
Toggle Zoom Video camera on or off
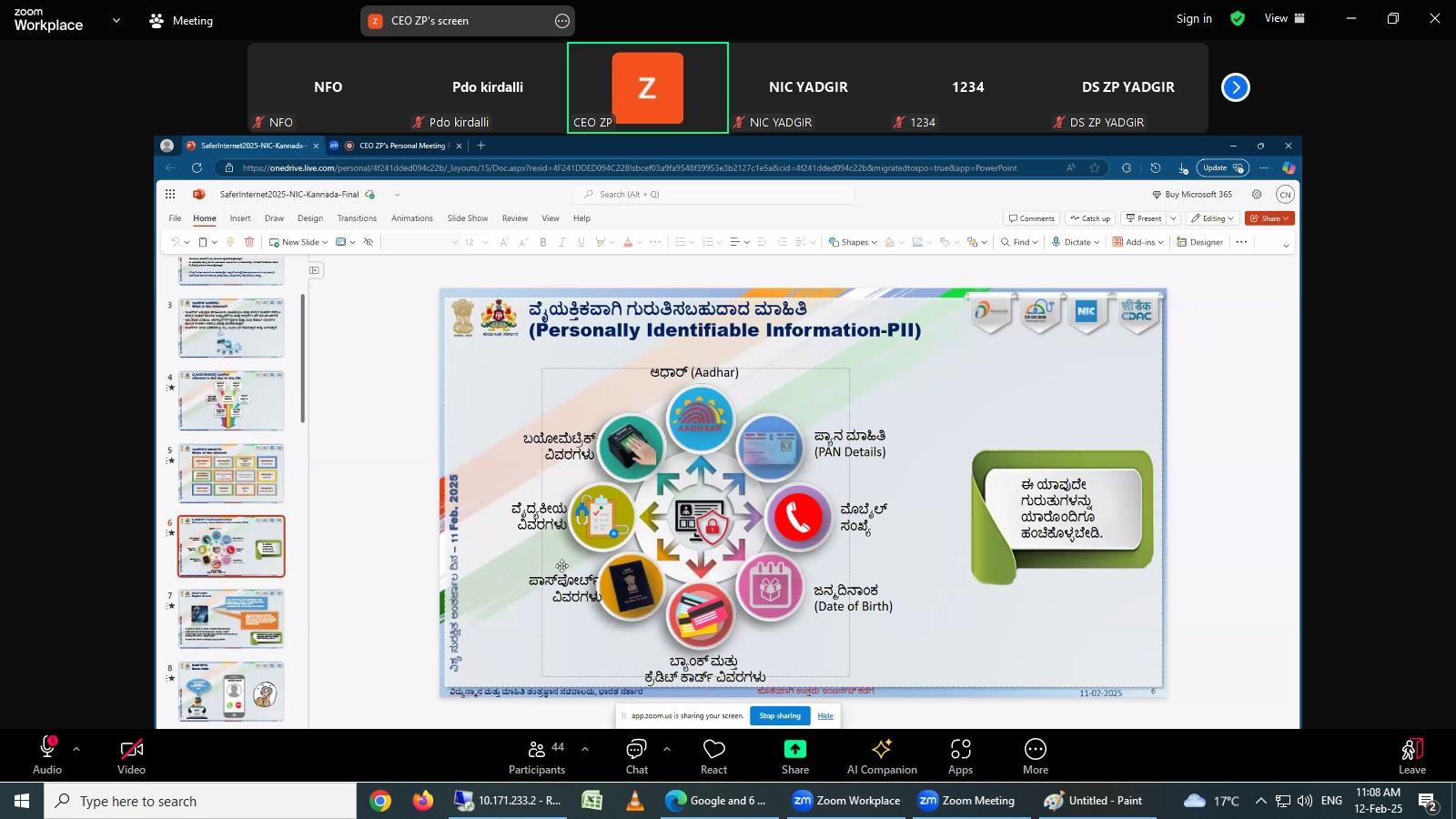[x=131, y=756]
